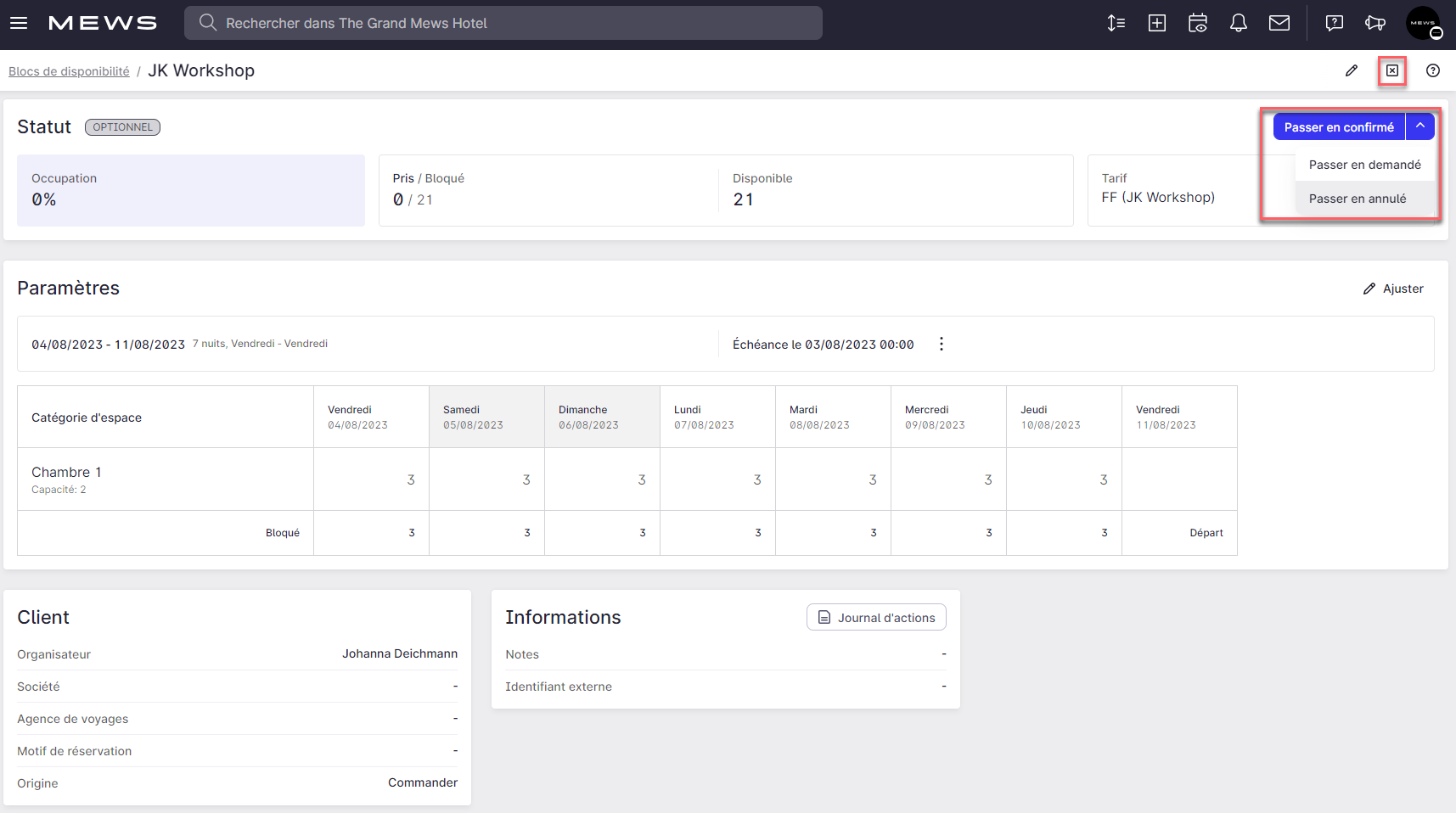The image size is (1456, 813).
Task: Open the help chat question icon
Action: tap(1335, 23)
